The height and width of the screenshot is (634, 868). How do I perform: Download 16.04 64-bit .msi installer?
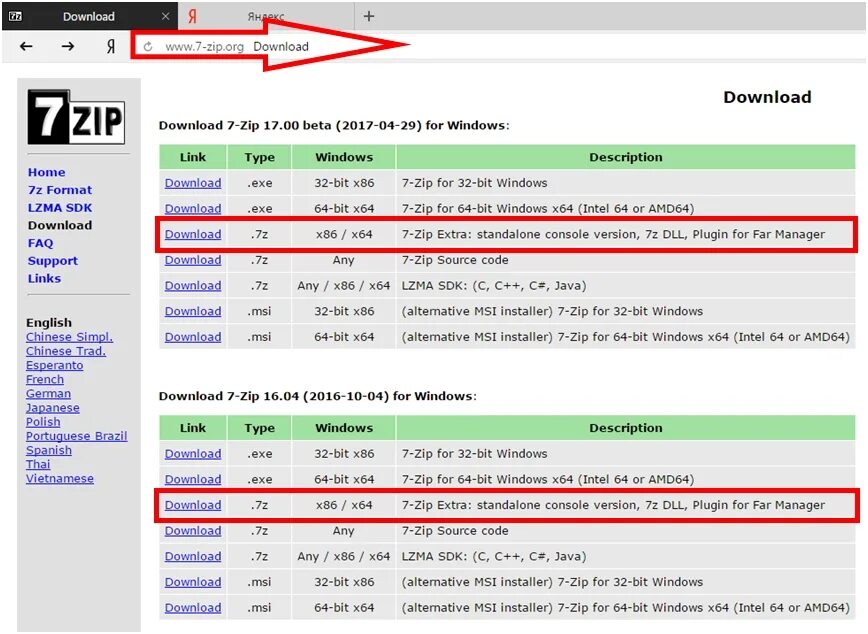pyautogui.click(x=193, y=607)
